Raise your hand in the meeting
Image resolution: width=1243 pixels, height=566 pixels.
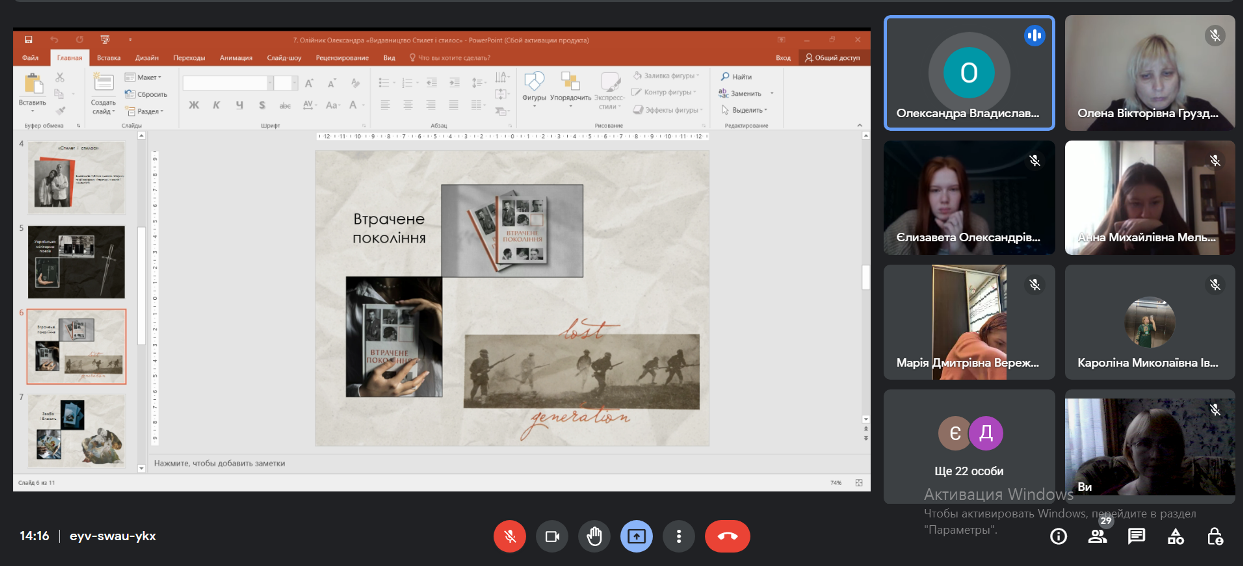tap(594, 536)
